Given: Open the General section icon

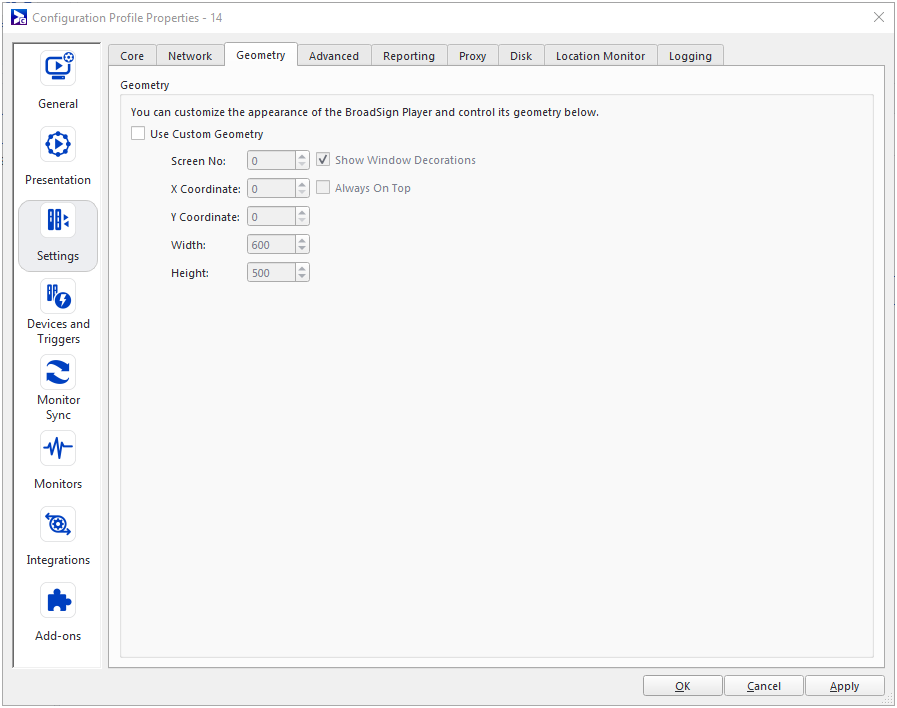Looking at the screenshot, I should [x=58, y=68].
